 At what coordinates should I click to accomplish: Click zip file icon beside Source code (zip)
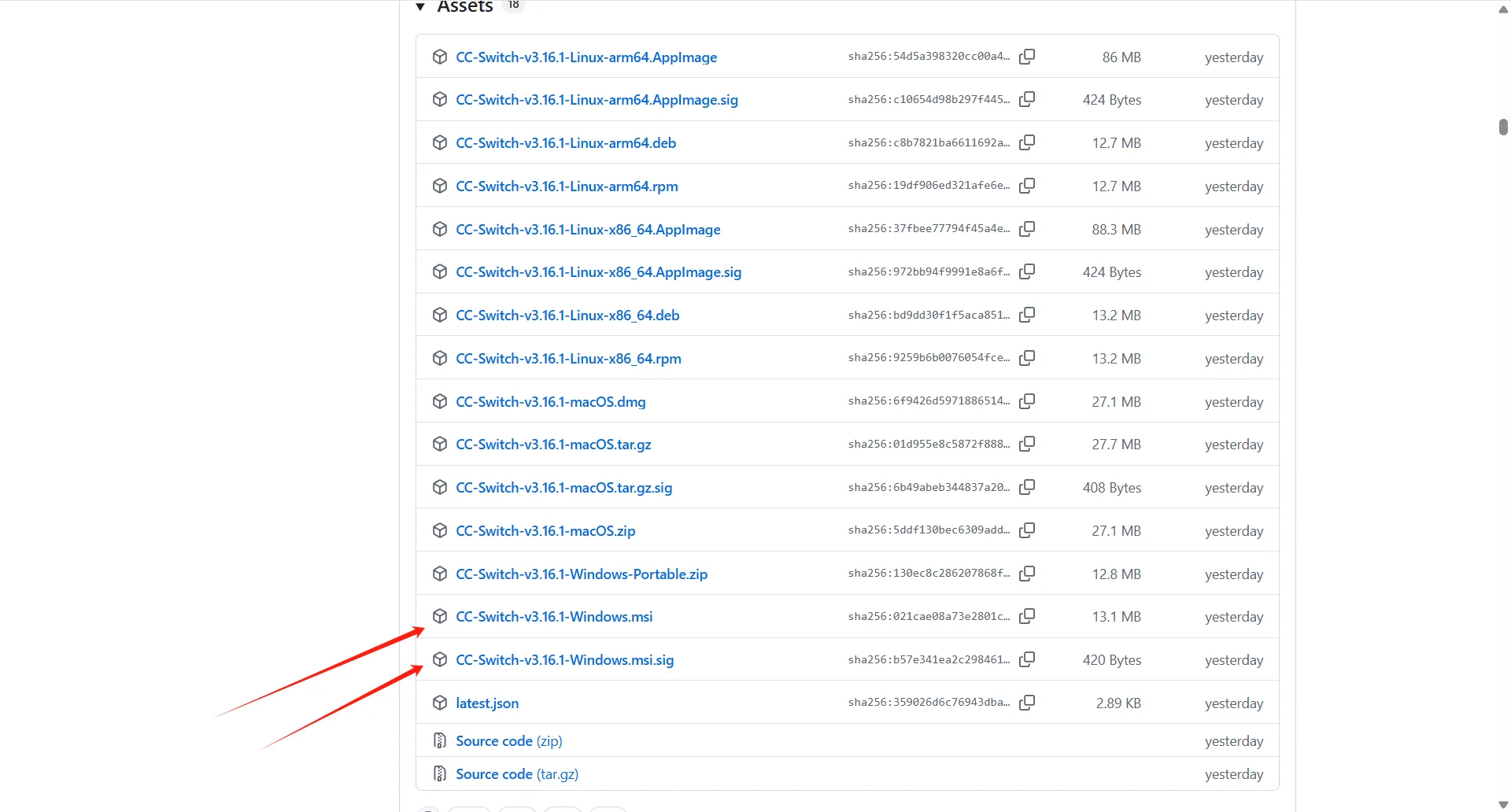[440, 740]
